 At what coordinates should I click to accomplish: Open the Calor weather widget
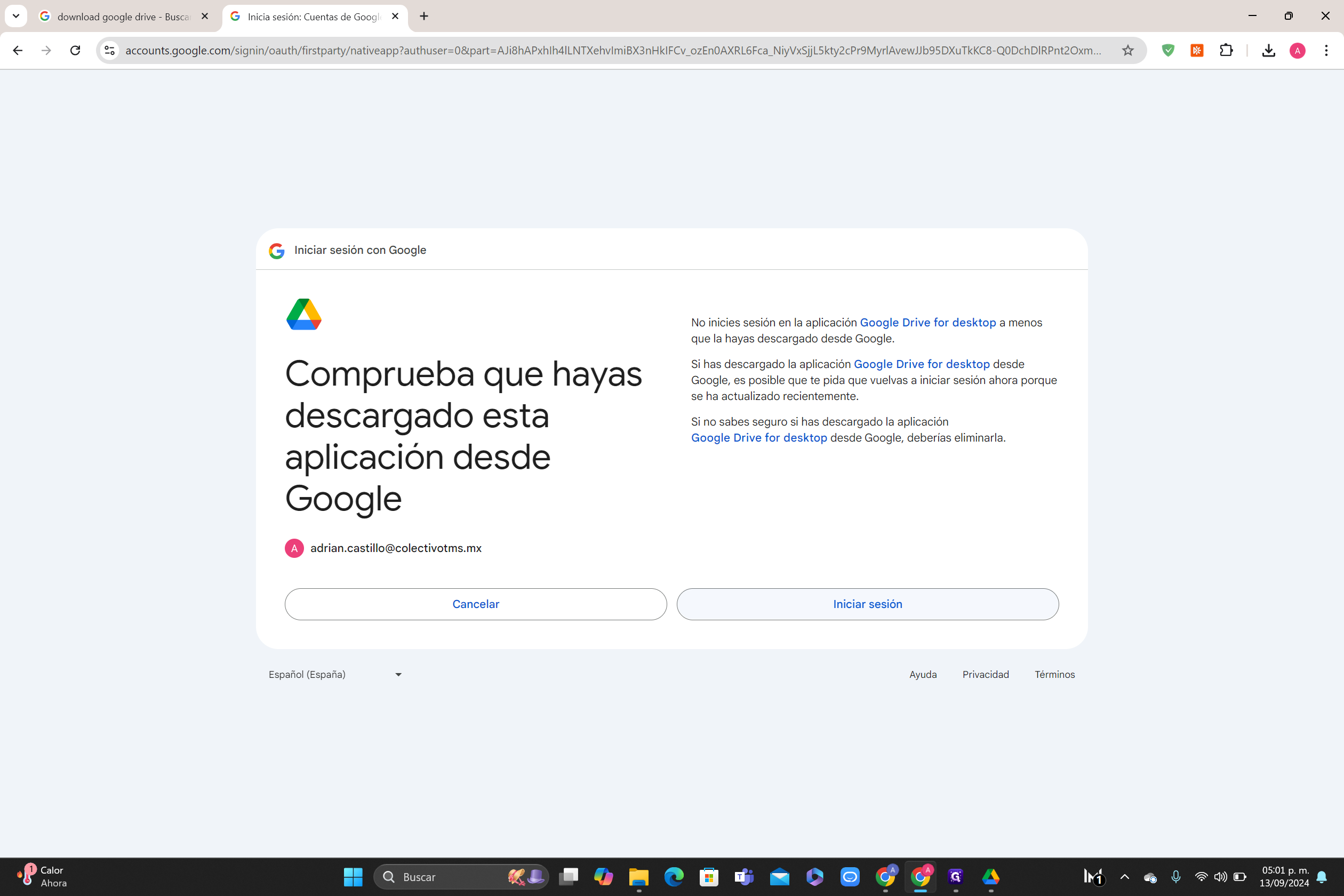coord(43,877)
